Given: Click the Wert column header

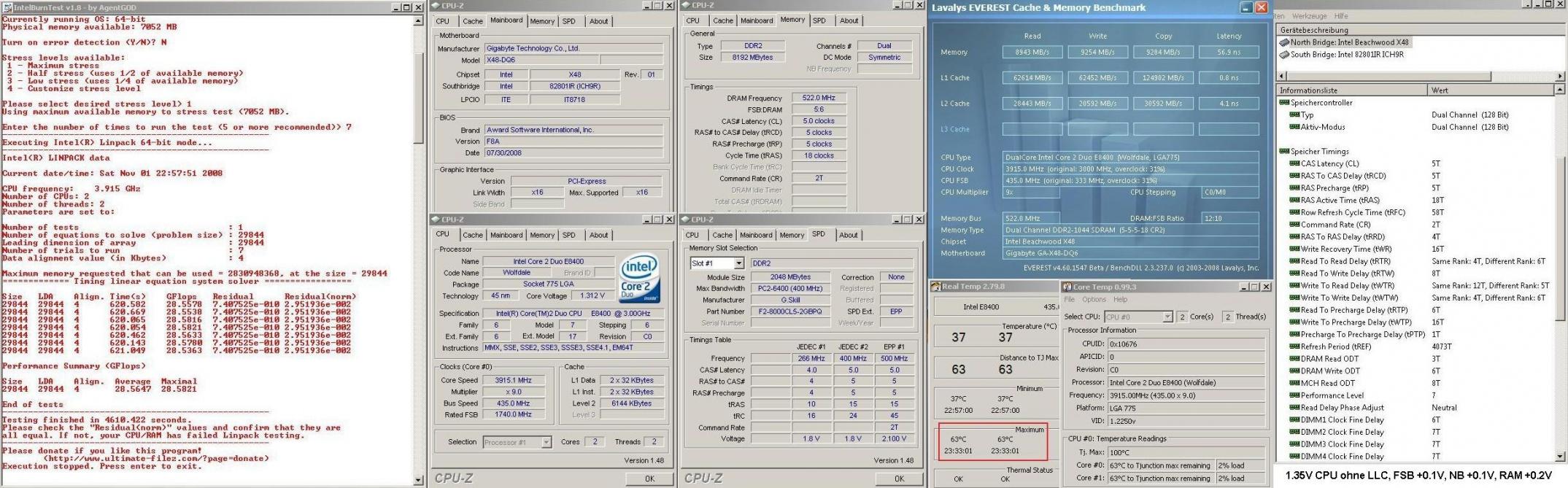Looking at the screenshot, I should [x=1491, y=90].
